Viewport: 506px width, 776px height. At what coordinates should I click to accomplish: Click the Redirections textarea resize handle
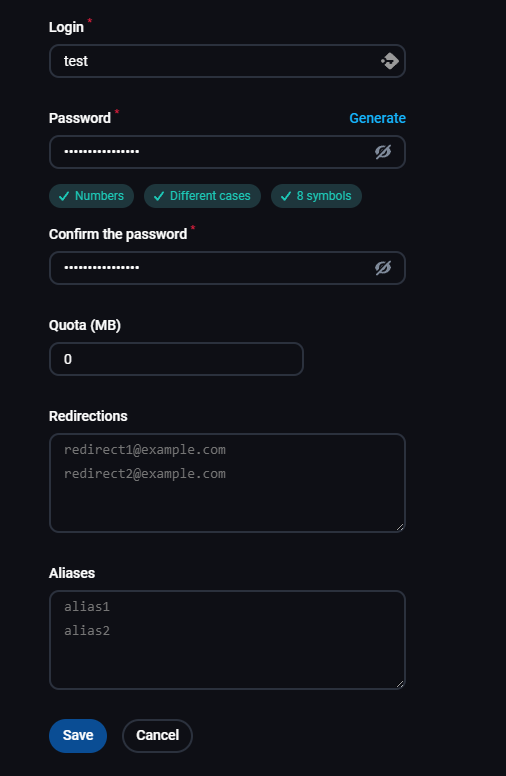click(400, 527)
